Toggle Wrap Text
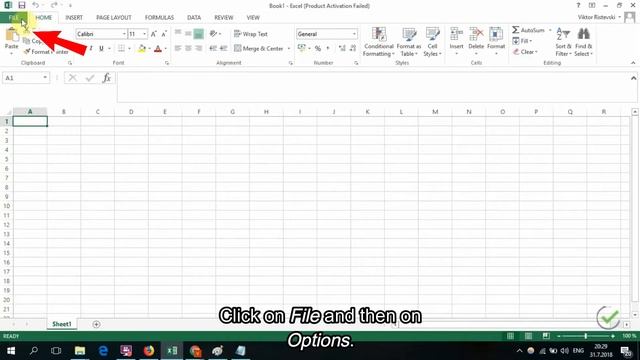Viewport: 640px width, 360px height. (x=251, y=34)
